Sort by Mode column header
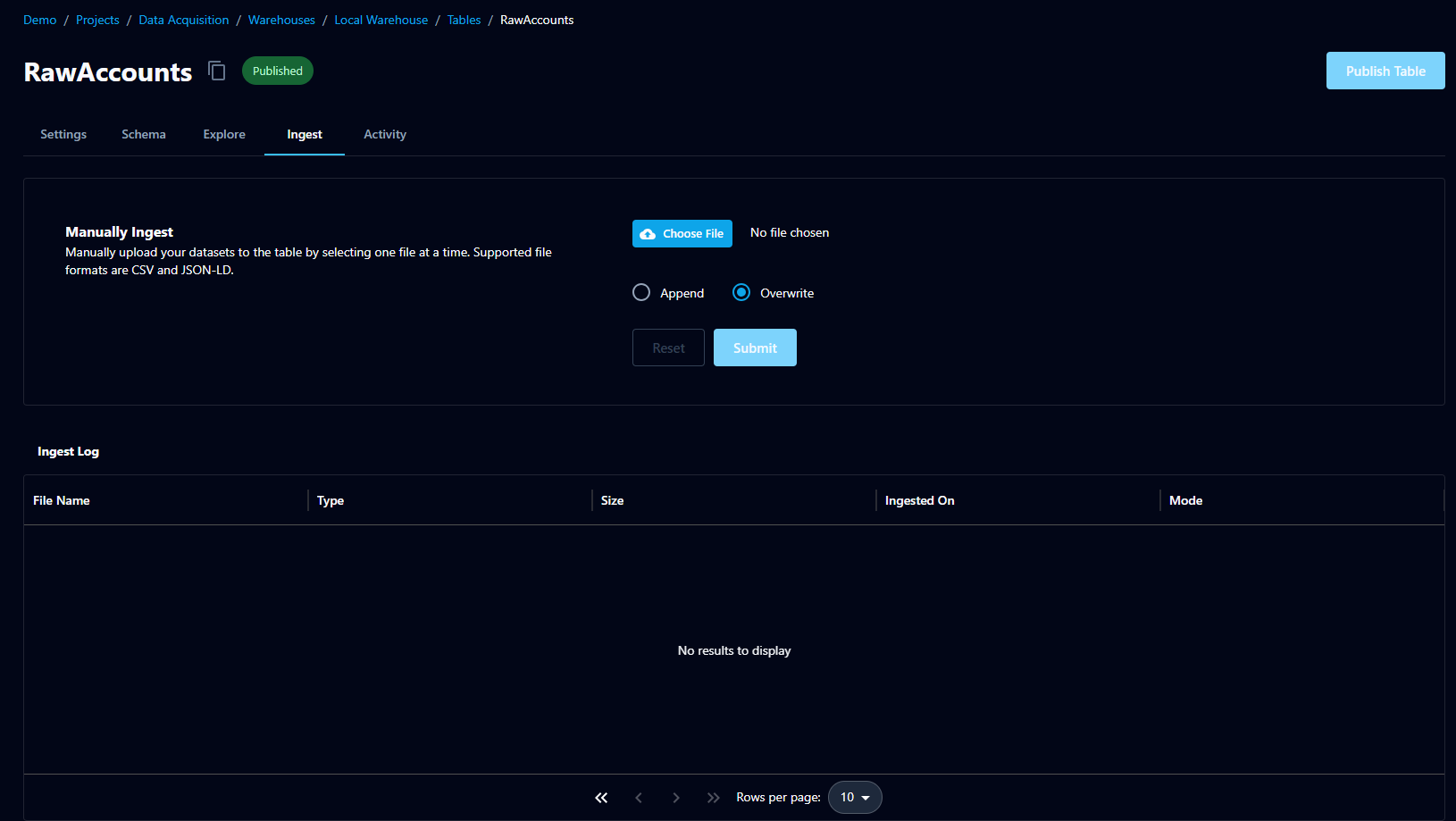 click(1186, 500)
